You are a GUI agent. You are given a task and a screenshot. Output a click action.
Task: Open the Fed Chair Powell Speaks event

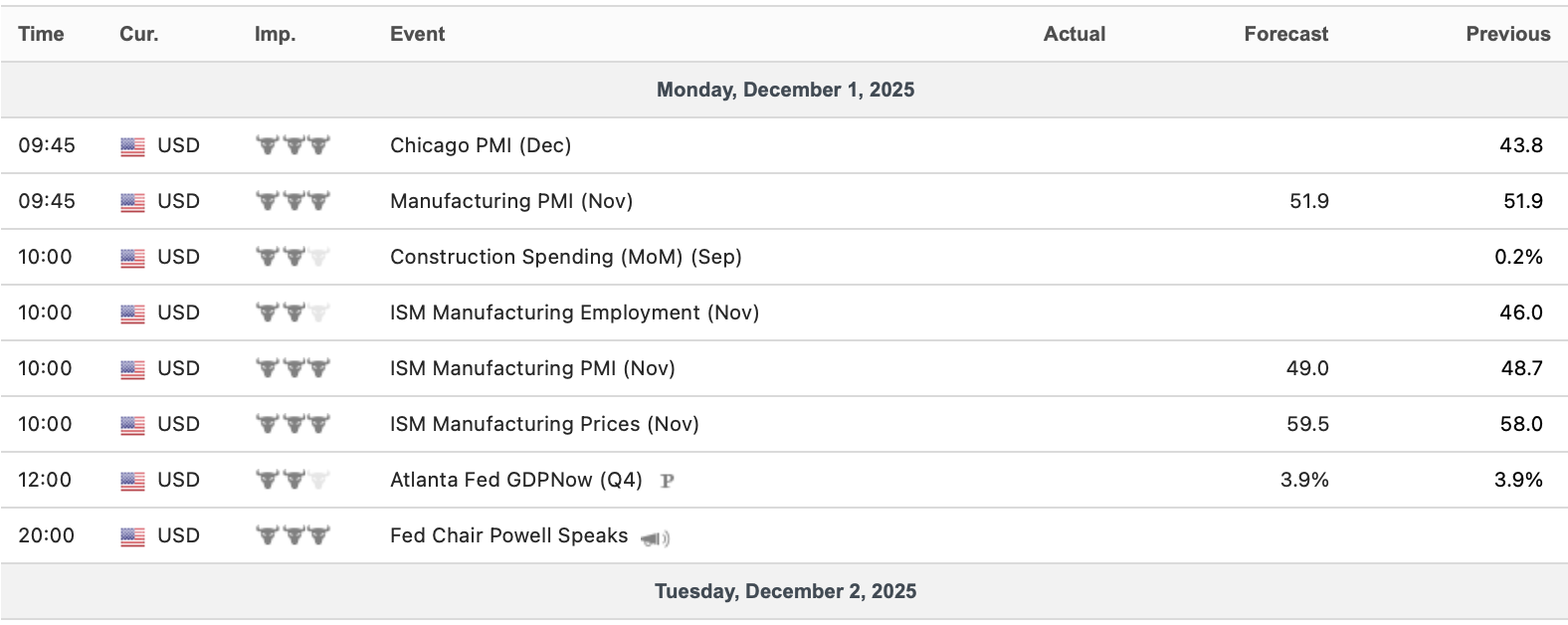coord(508,535)
